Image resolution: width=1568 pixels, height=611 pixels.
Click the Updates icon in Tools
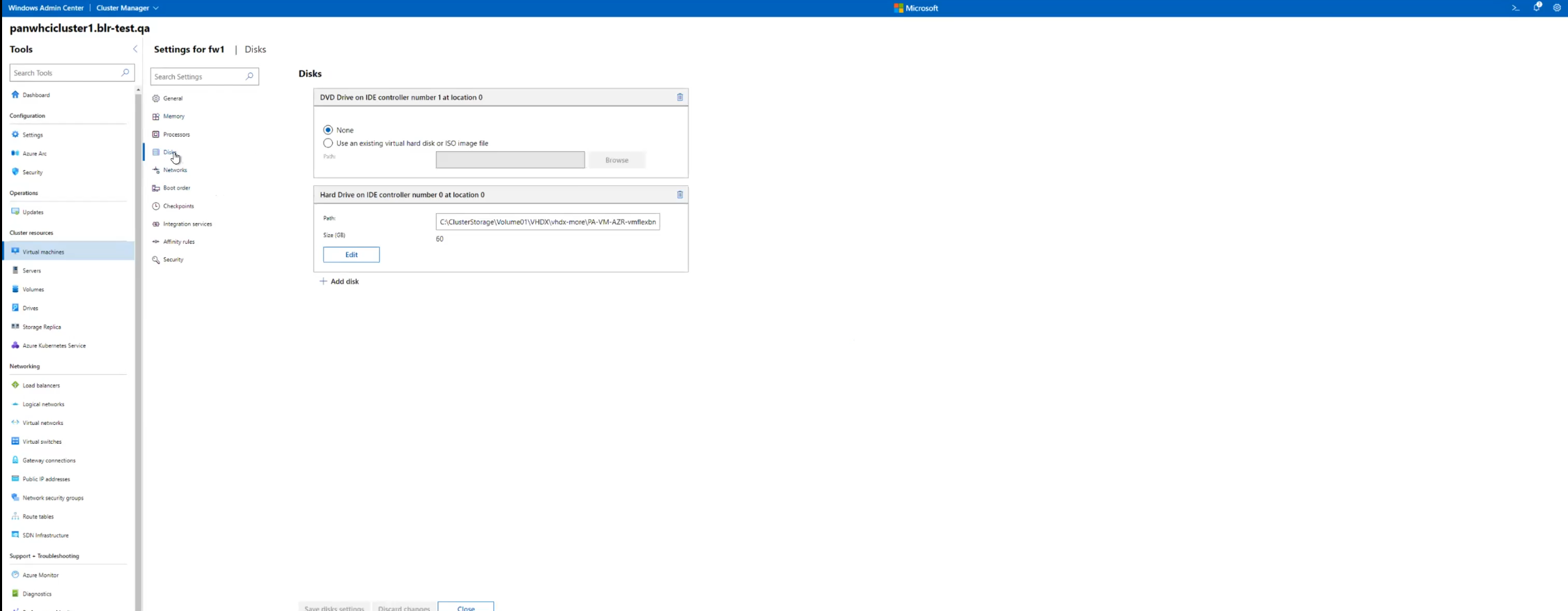(x=15, y=211)
